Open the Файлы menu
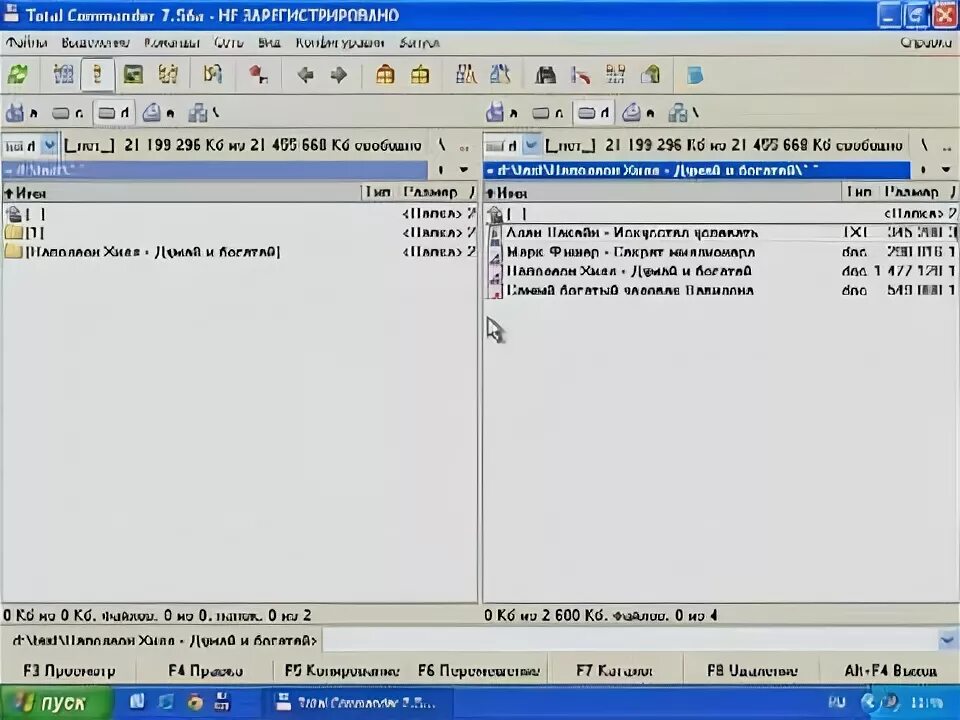The image size is (960, 720). (26, 43)
